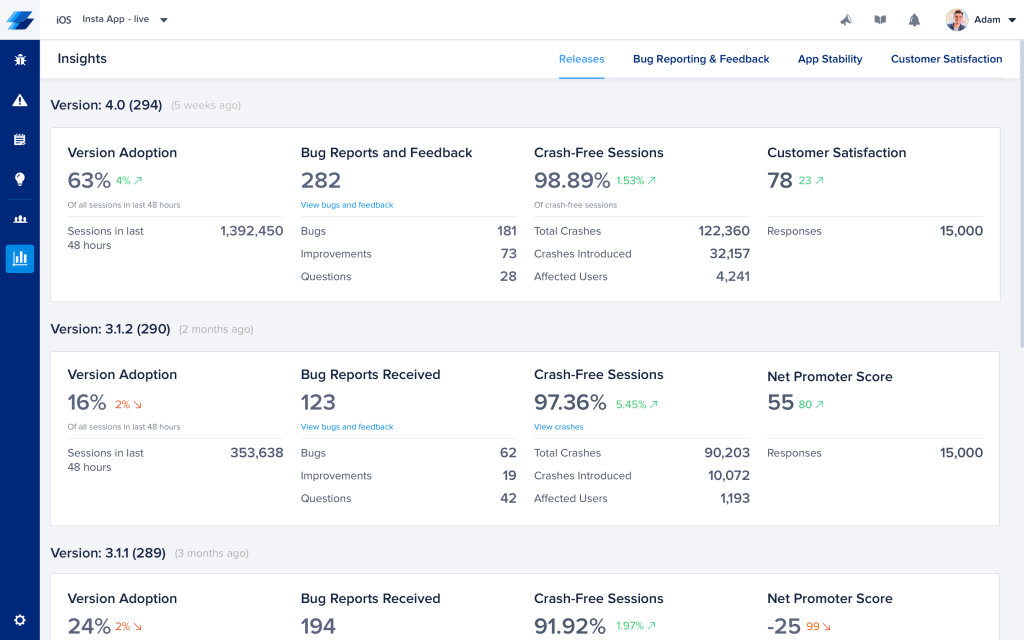Select the Insights bar chart sidebar icon
The image size is (1024, 640).
(19, 259)
